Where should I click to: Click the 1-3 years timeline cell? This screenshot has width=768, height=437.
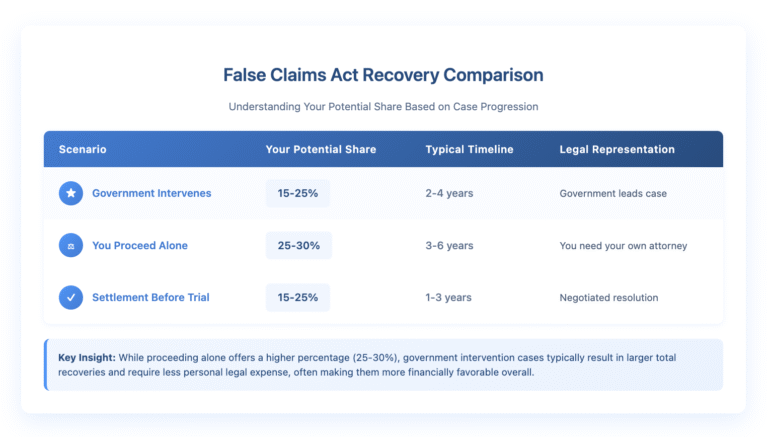[449, 297]
